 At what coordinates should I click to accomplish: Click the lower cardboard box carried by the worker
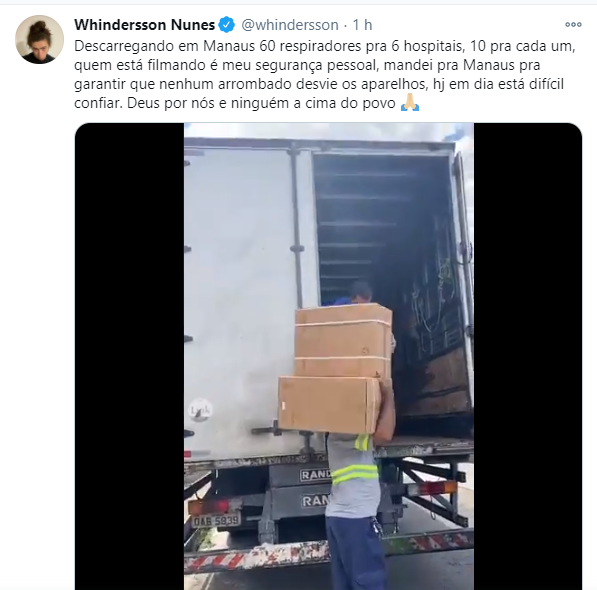click(x=329, y=405)
